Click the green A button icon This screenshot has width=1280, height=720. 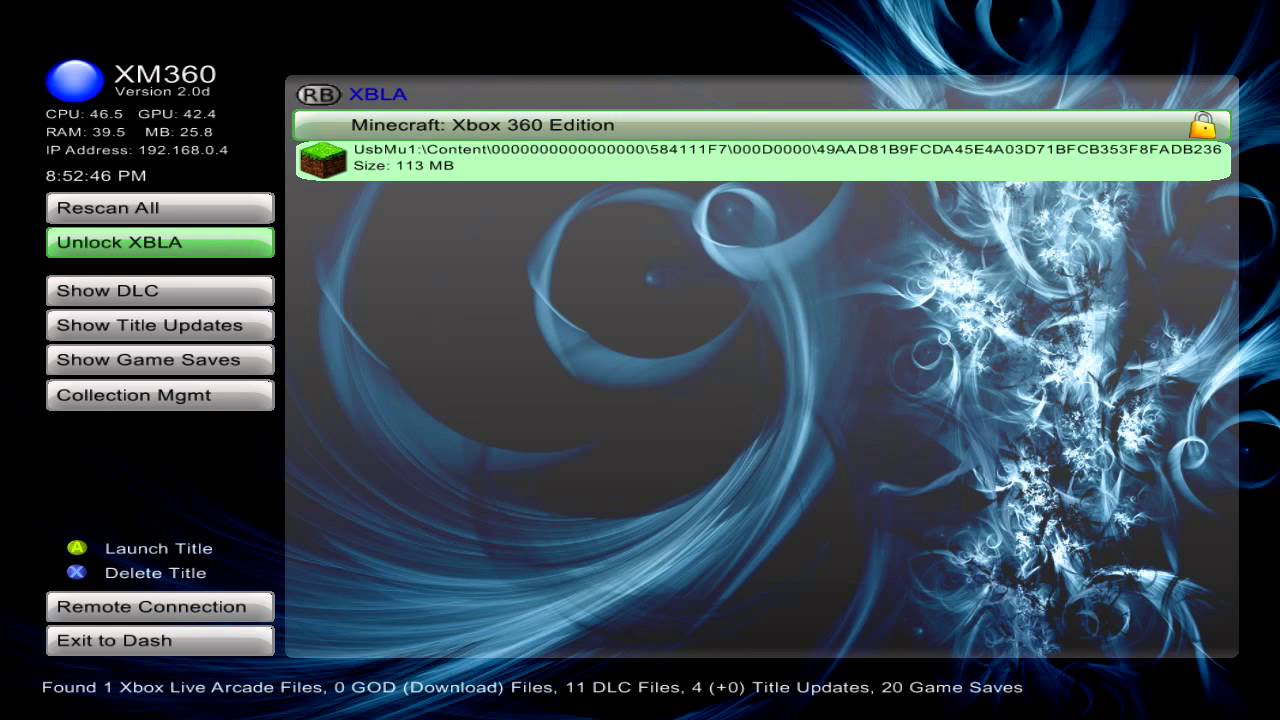coord(77,548)
